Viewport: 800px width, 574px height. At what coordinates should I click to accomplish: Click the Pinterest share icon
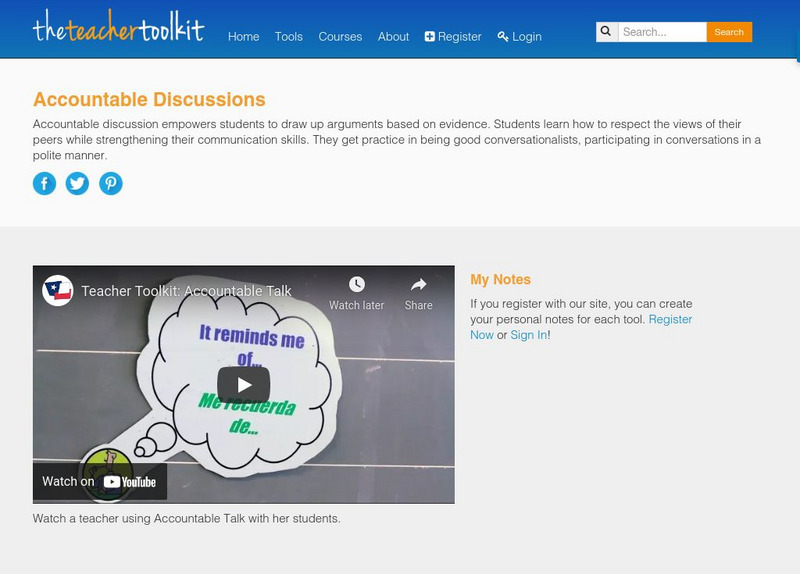[x=111, y=183]
